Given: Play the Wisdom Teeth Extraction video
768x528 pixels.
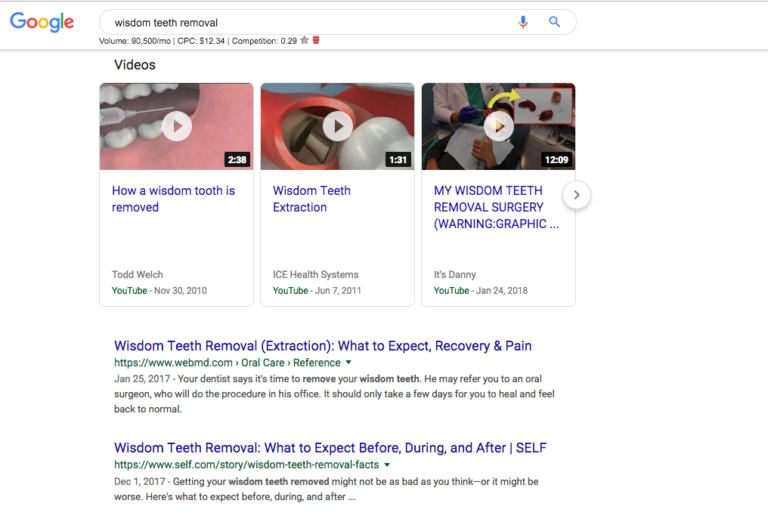Looking at the screenshot, I should click(337, 126).
